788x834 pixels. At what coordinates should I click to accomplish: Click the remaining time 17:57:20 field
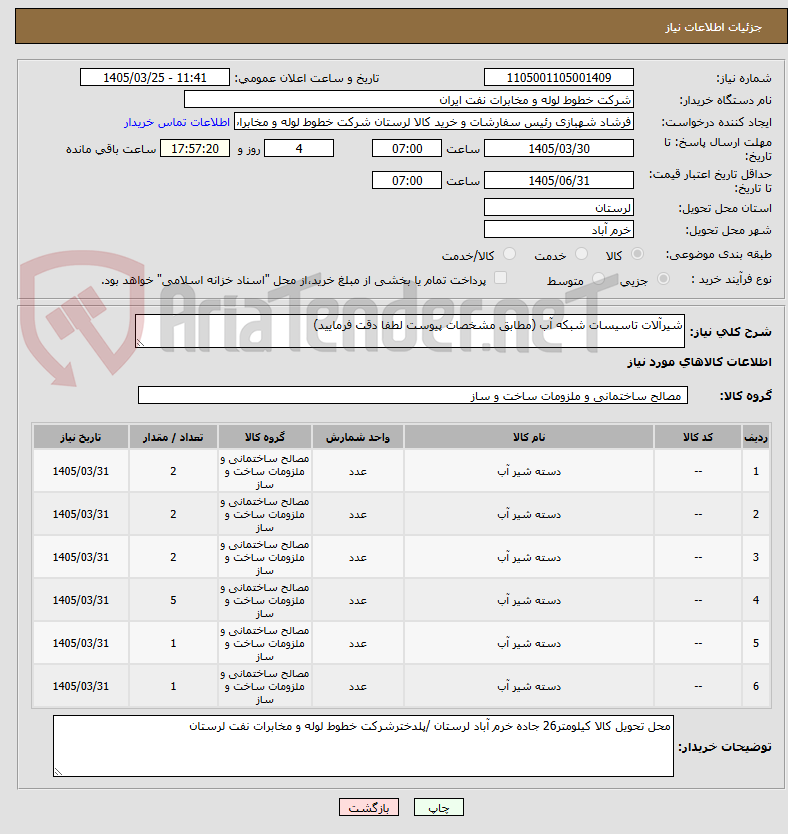pyautogui.click(x=195, y=148)
